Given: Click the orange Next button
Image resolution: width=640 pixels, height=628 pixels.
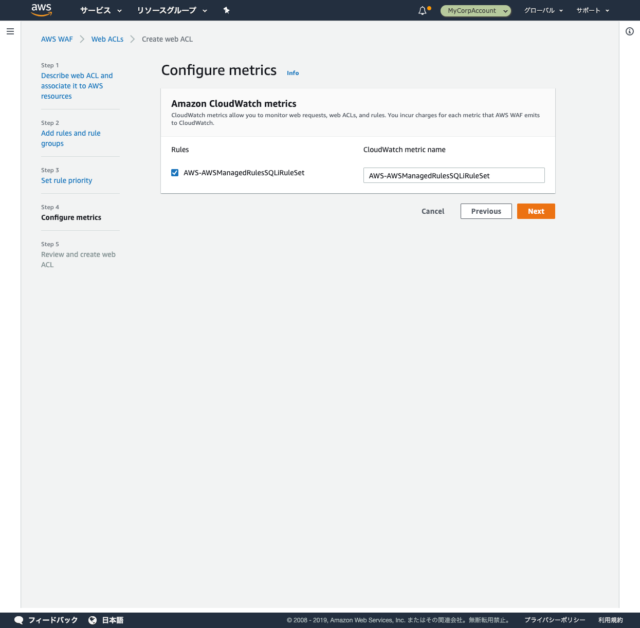Looking at the screenshot, I should (x=536, y=211).
